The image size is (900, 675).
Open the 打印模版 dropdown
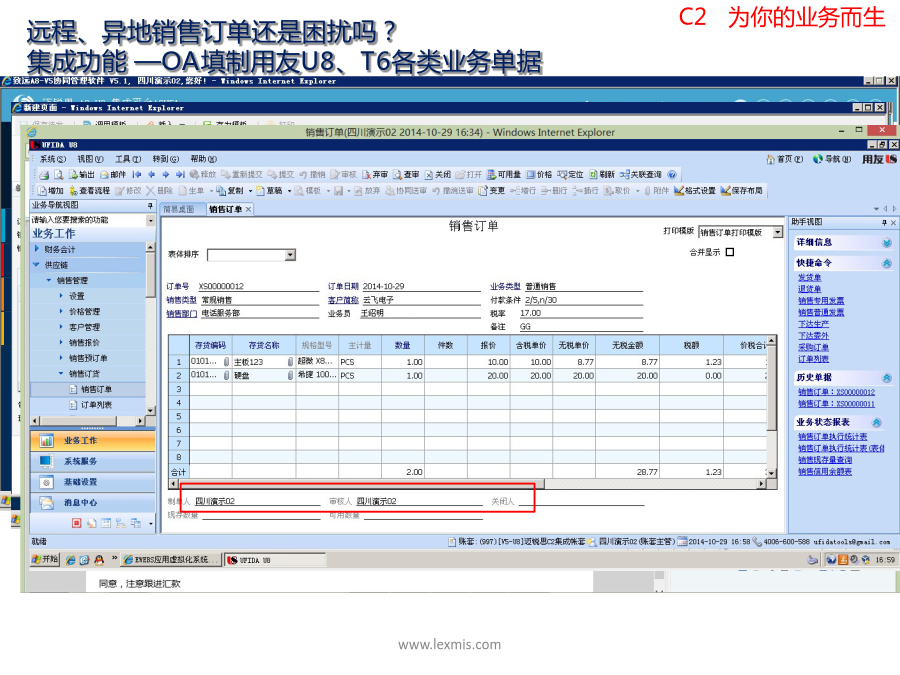point(777,232)
